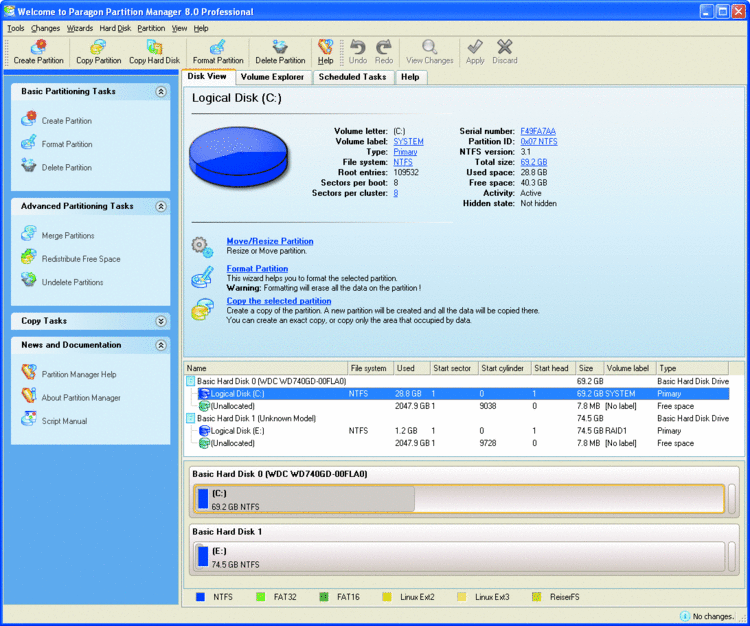Click the SYSTEM volume label link
The height and width of the screenshot is (626, 750).
coord(408,142)
